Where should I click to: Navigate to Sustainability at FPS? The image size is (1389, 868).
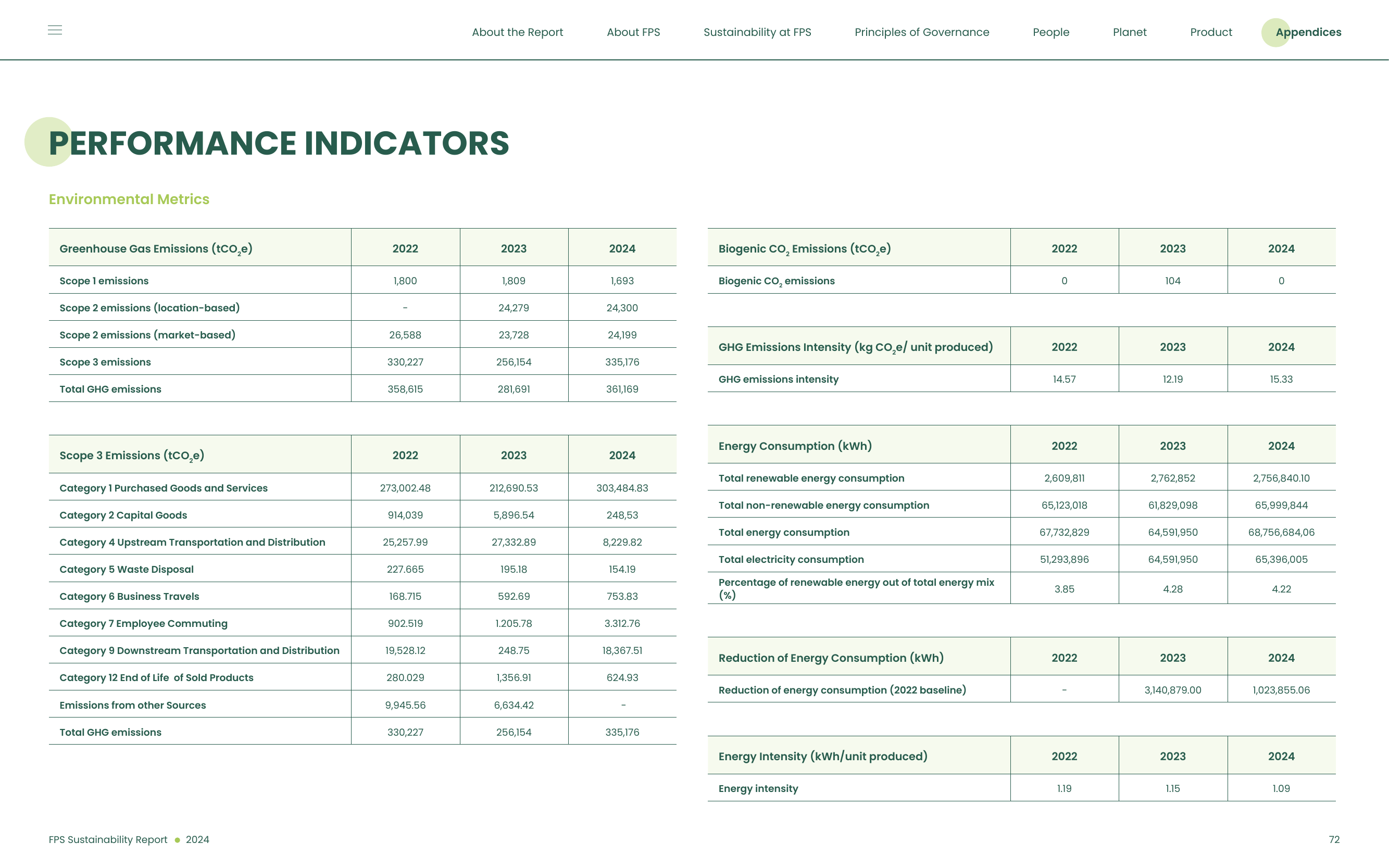pos(757,32)
